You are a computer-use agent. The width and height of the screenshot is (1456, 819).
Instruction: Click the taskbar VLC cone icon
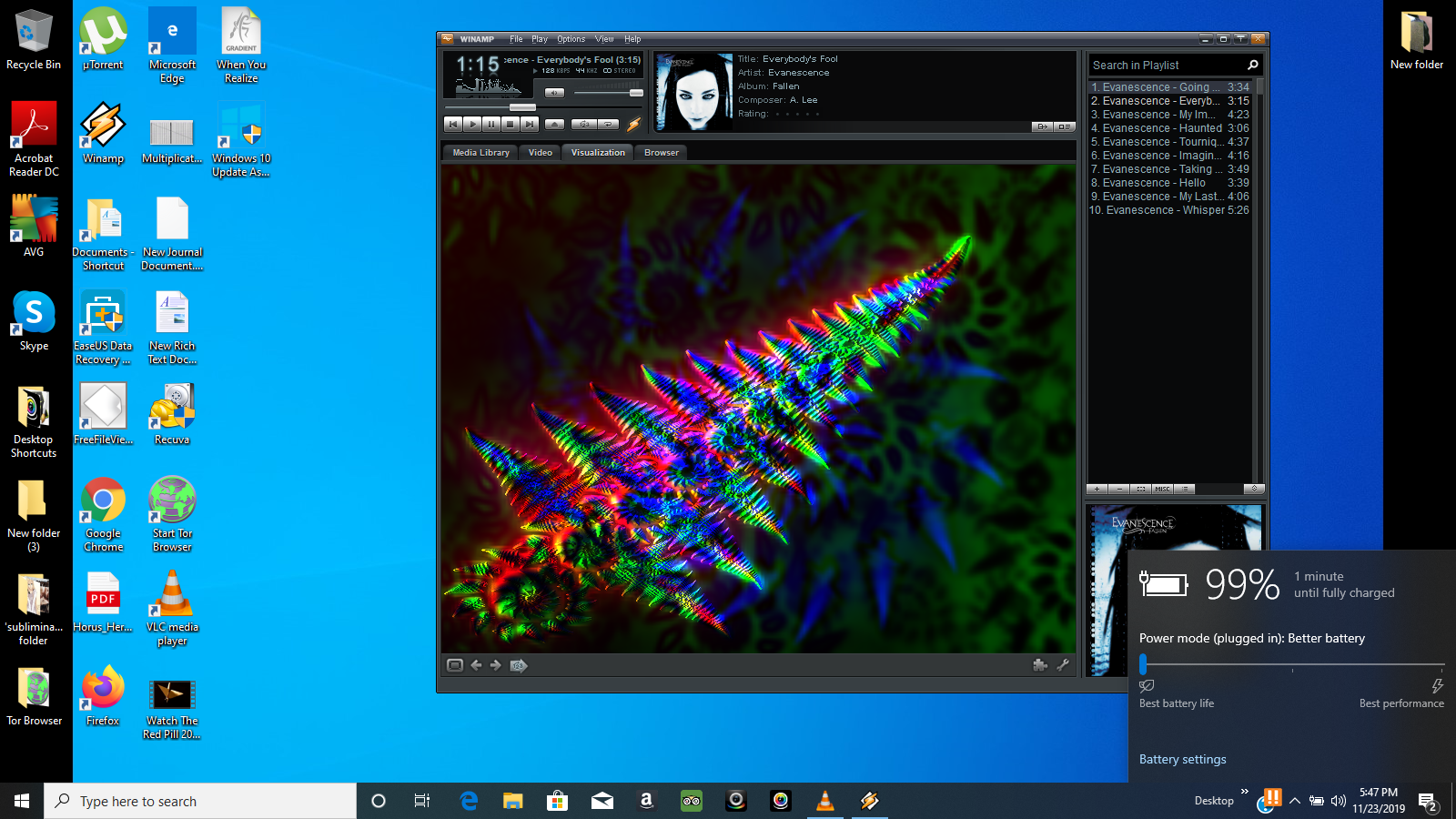point(825,801)
